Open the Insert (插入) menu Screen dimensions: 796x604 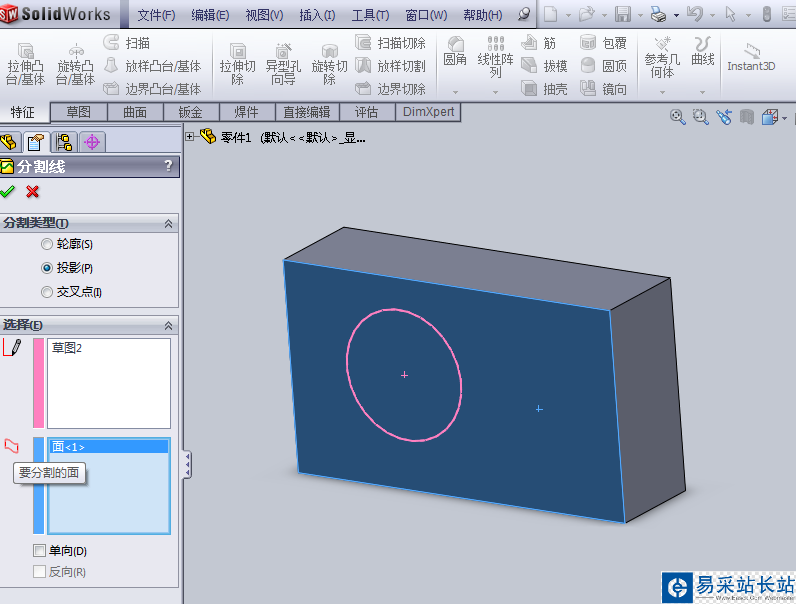click(317, 15)
